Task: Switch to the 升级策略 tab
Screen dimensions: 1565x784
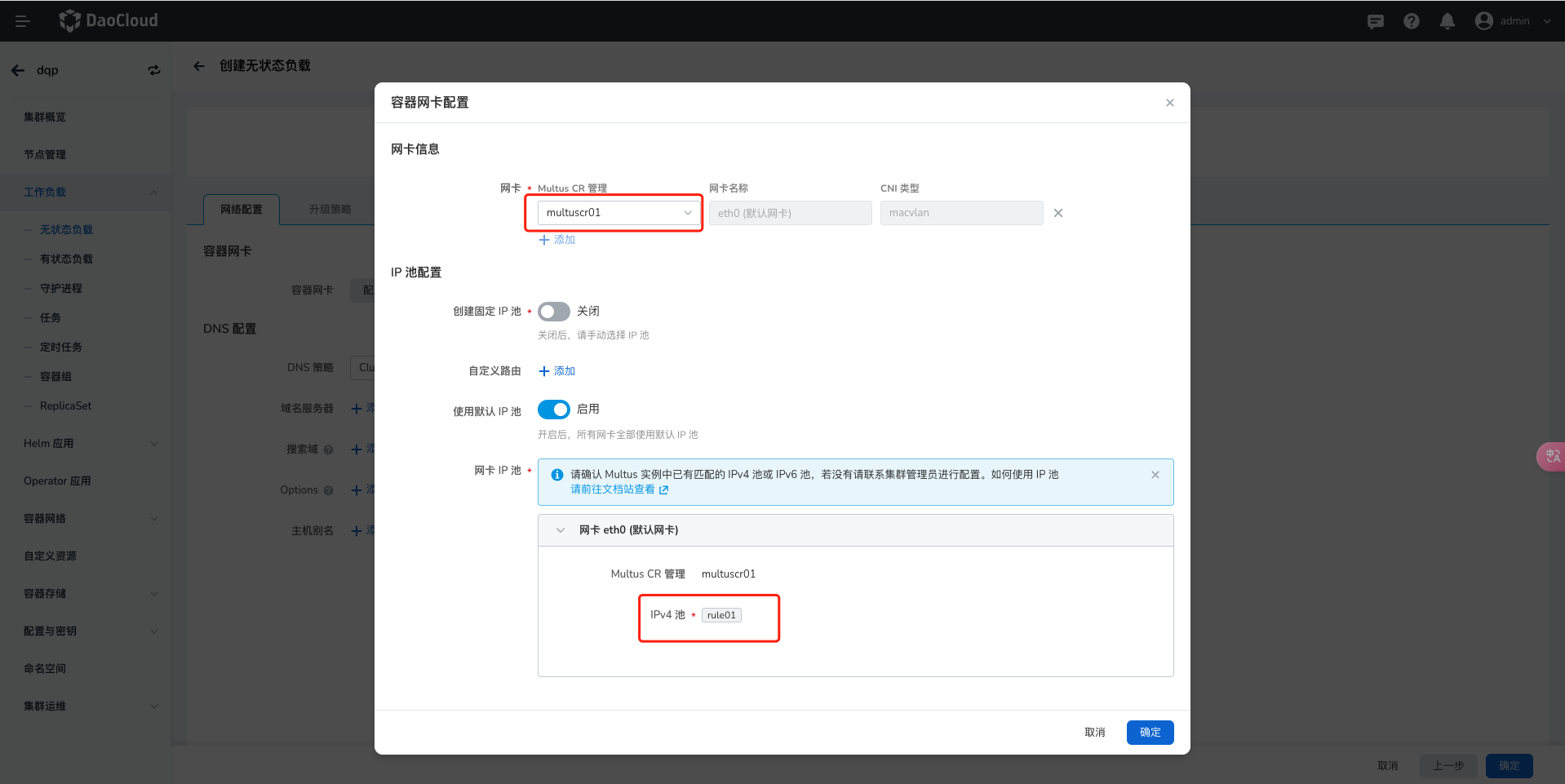Action: 330,209
